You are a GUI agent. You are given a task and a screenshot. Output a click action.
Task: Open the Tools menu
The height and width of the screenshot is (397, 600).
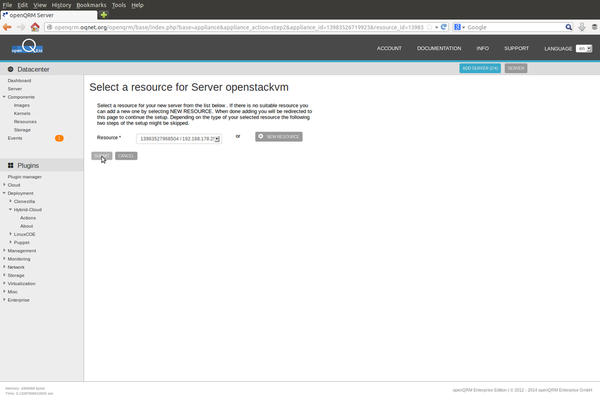(x=119, y=5)
